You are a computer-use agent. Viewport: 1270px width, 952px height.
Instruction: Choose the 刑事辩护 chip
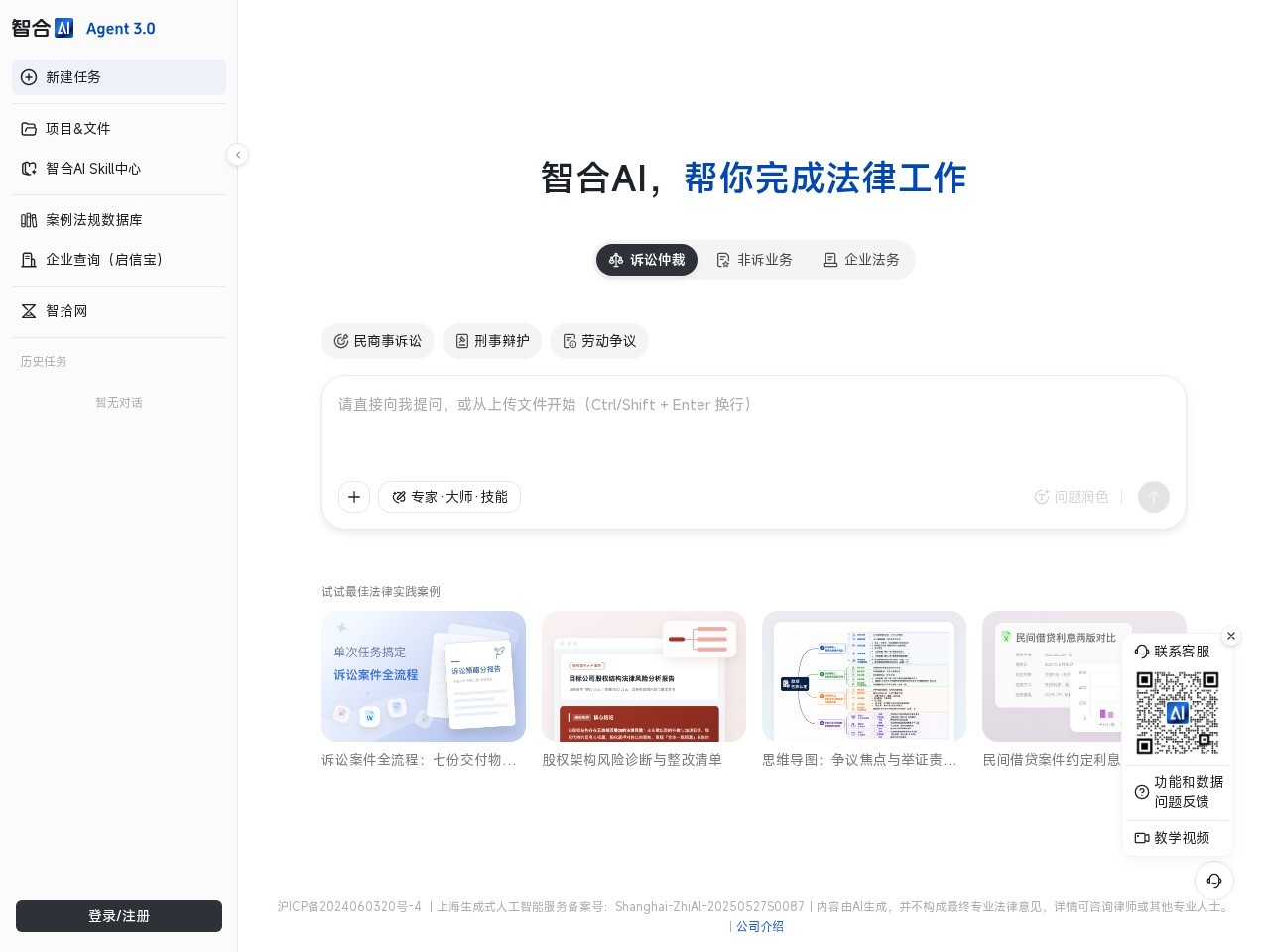coord(492,341)
